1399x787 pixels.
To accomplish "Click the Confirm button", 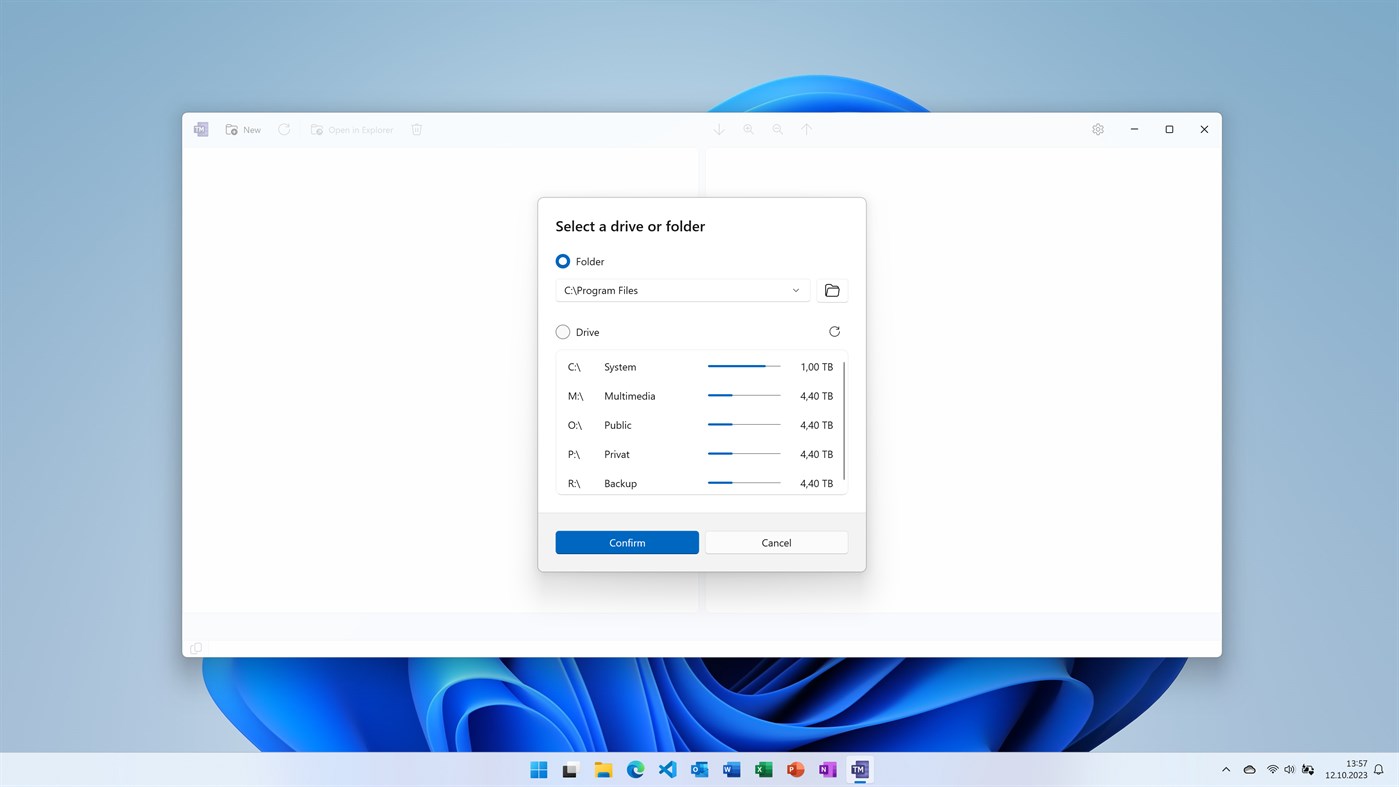I will click(x=627, y=543).
